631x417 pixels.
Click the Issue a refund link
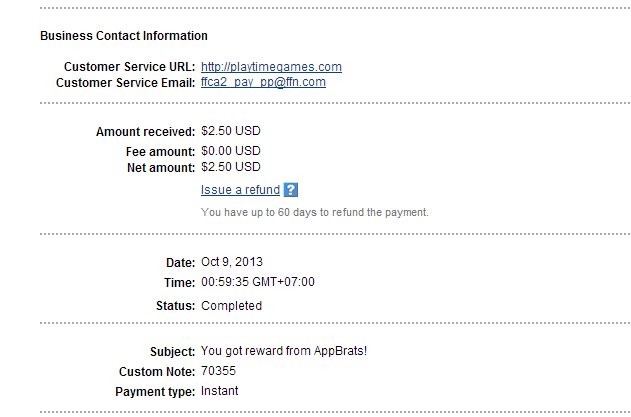coord(240,190)
